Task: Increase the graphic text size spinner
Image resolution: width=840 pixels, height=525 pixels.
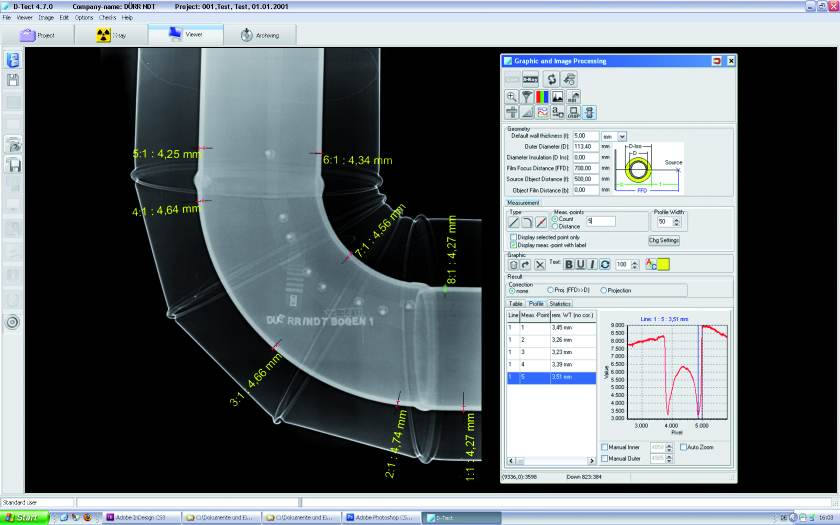Action: click(635, 261)
